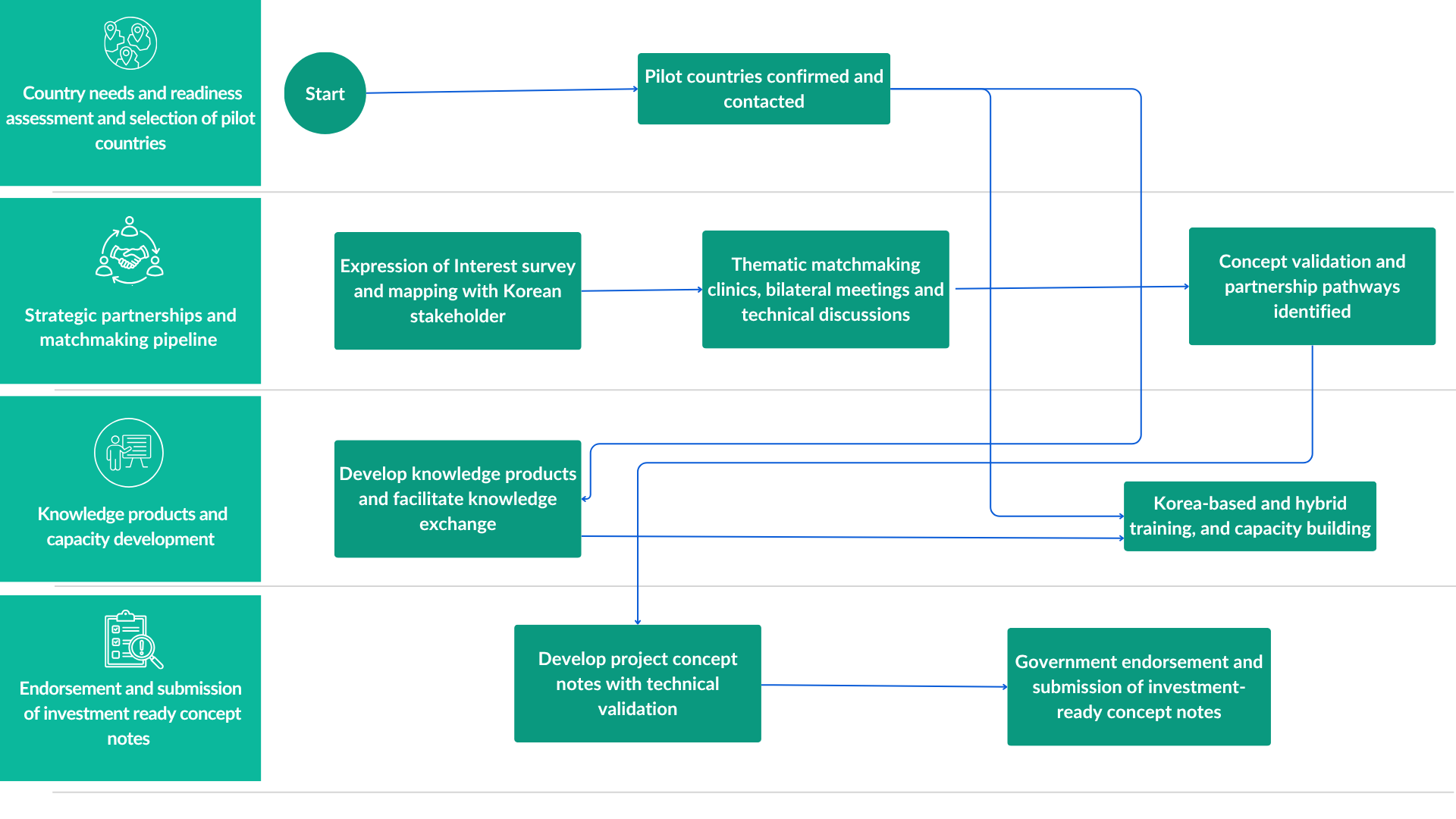This screenshot has height=819, width=1456.
Task: Click Endorsement and submission lane label
Action: click(130, 713)
